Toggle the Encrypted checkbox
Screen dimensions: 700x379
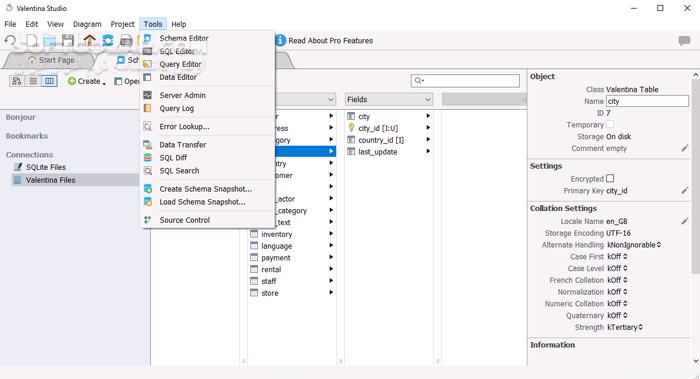coord(610,178)
